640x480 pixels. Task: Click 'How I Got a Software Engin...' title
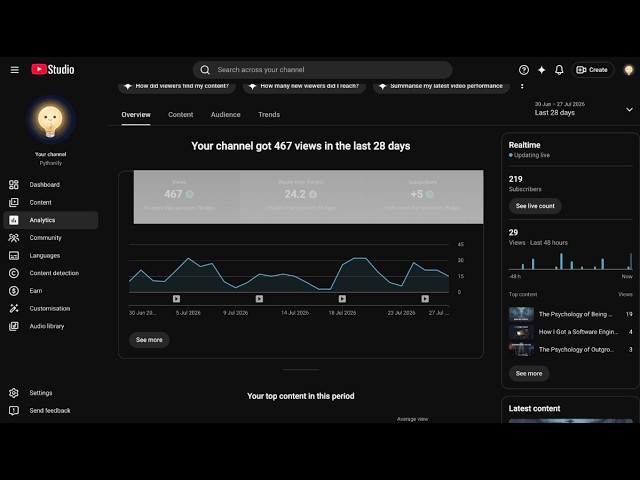[x=578, y=332]
